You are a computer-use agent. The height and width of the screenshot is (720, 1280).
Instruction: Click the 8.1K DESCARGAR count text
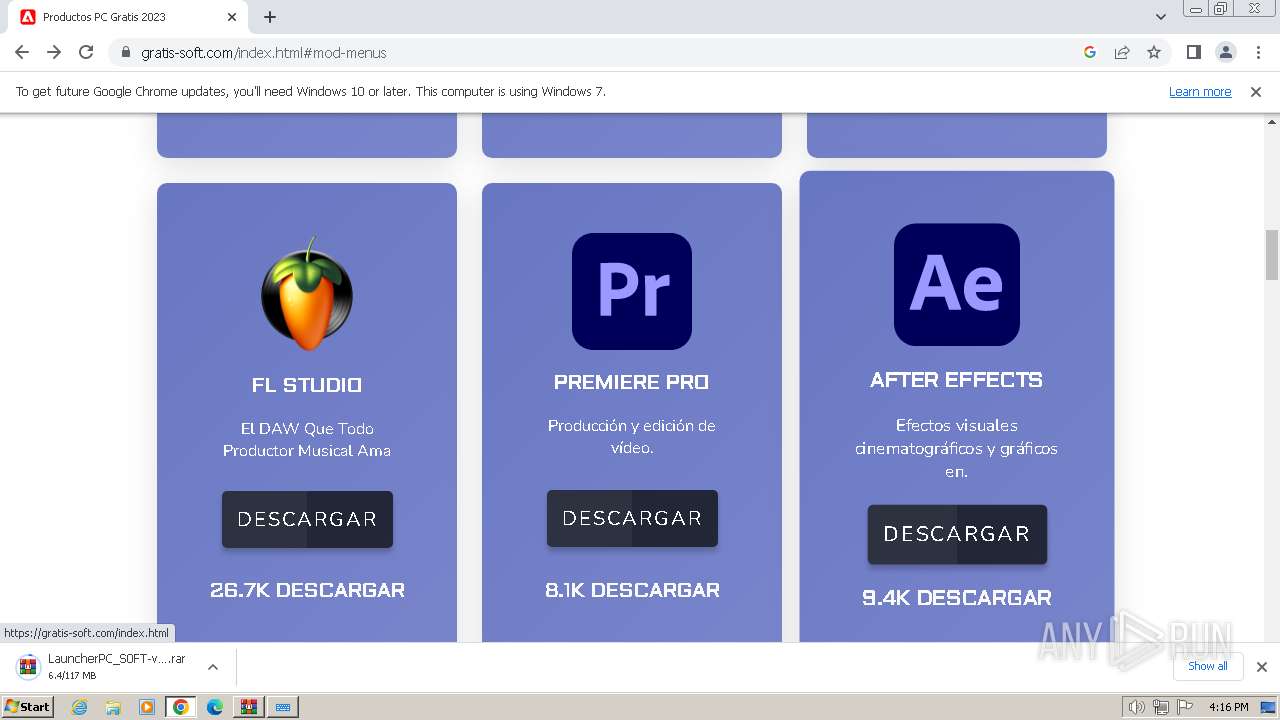[632, 590]
